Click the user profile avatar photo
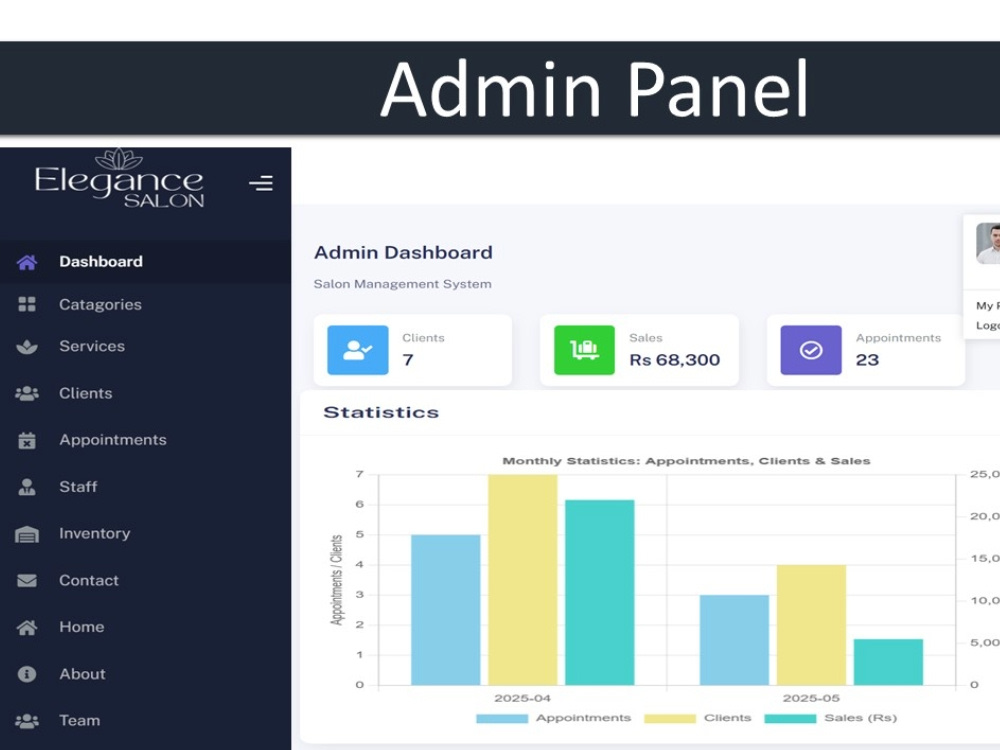1000x750 pixels. pyautogui.click(x=988, y=243)
